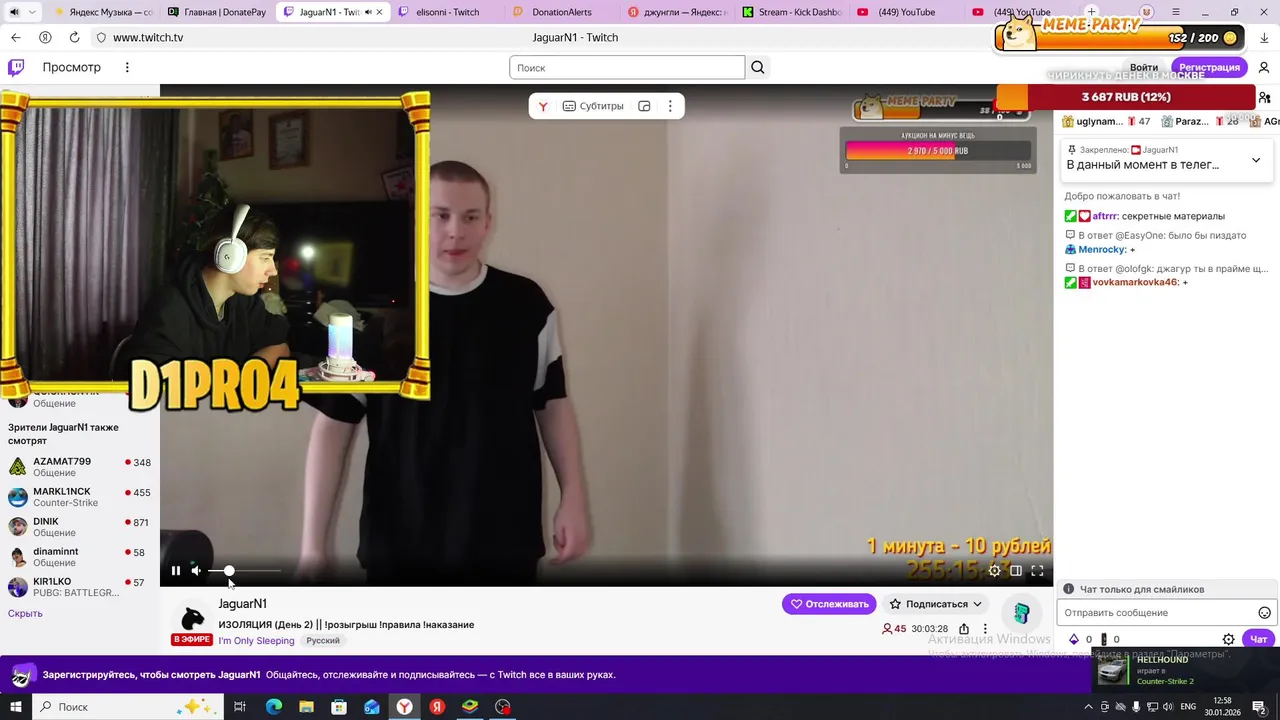Open video overlay three-dot options
This screenshot has width=1280, height=720.
point(670,106)
